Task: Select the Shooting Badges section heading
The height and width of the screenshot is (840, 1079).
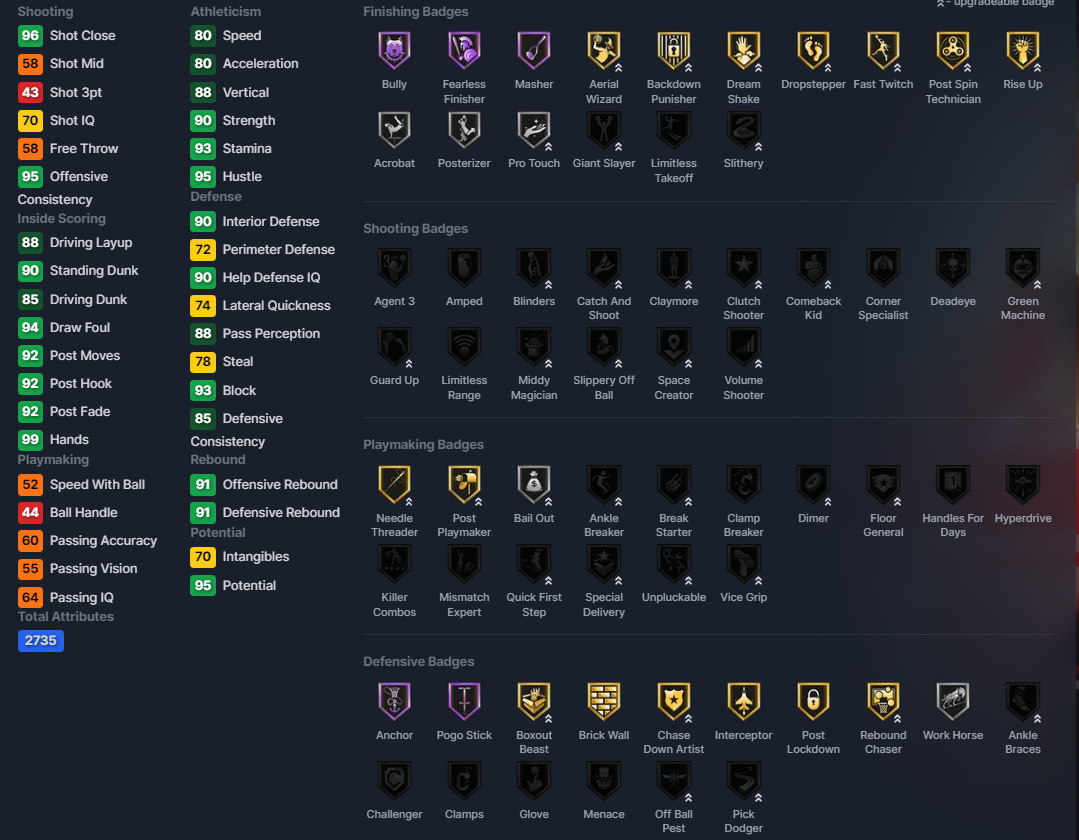Action: pos(416,228)
